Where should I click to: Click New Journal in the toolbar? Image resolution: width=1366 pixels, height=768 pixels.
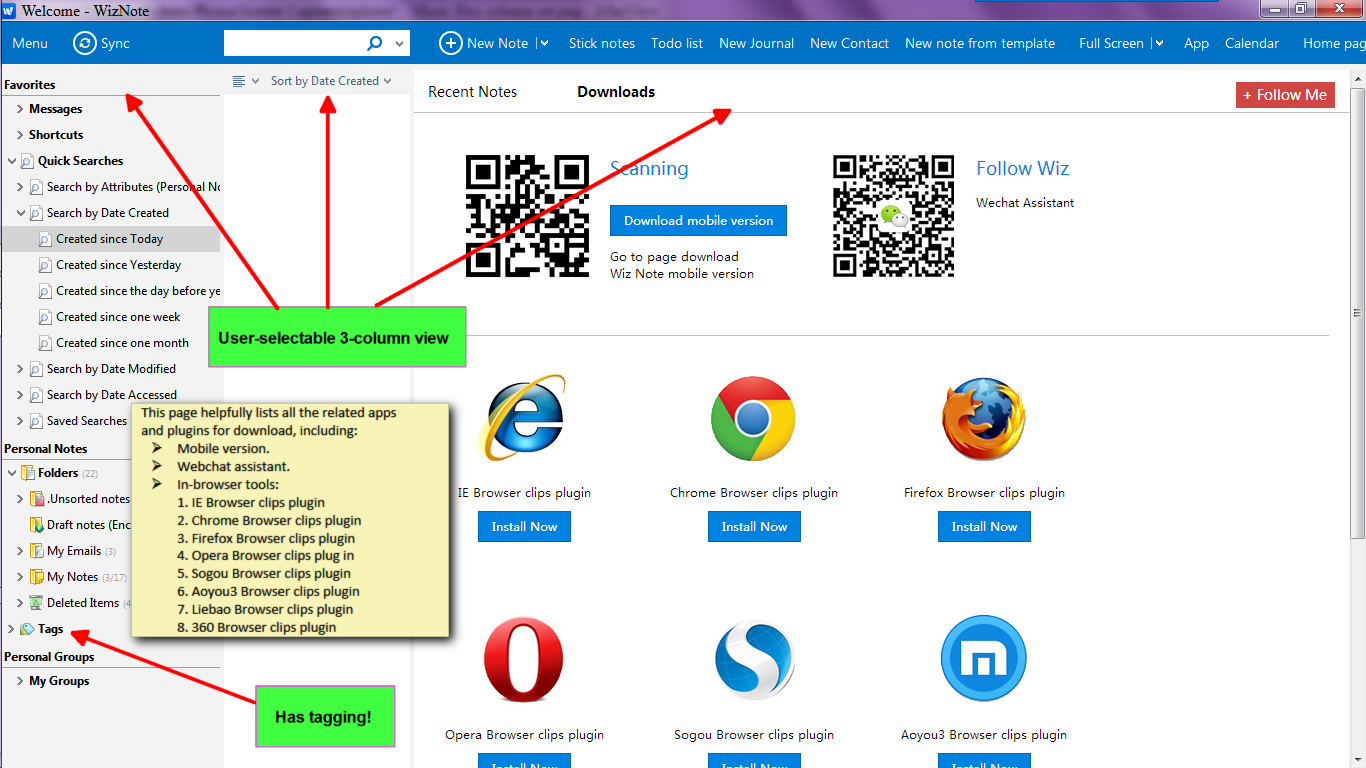(x=756, y=43)
